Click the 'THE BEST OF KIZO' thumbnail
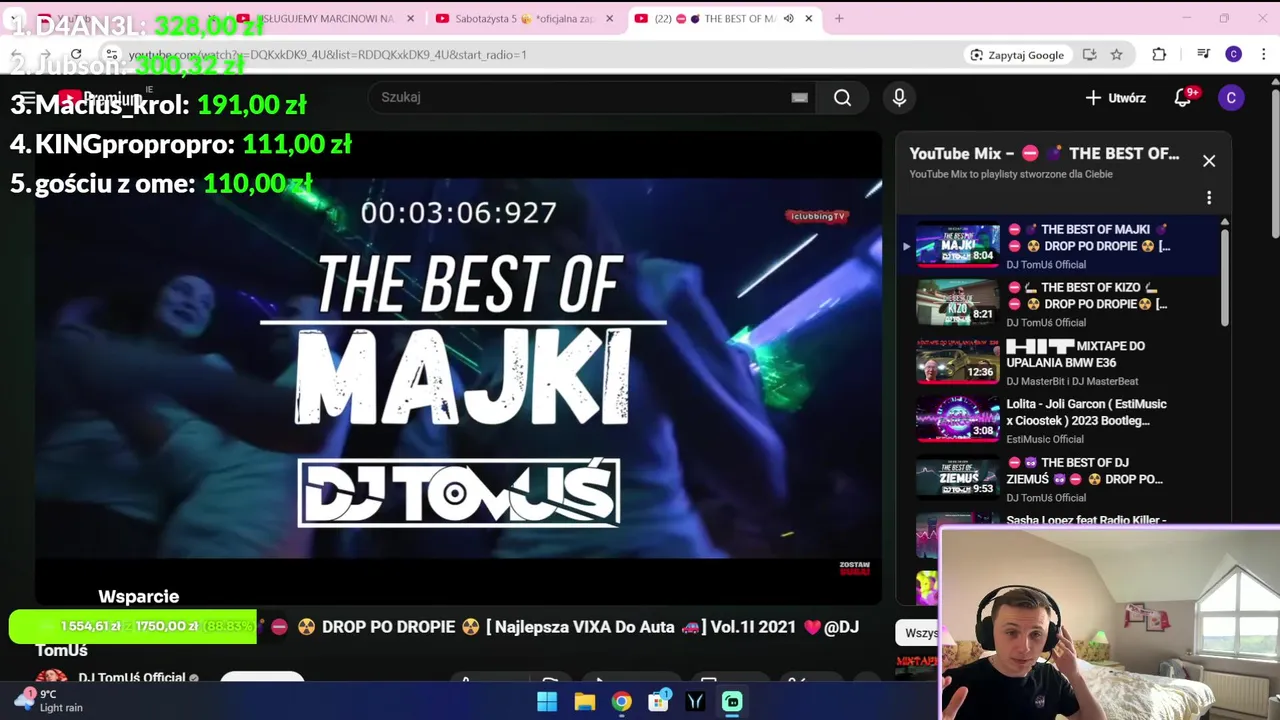 [958, 303]
